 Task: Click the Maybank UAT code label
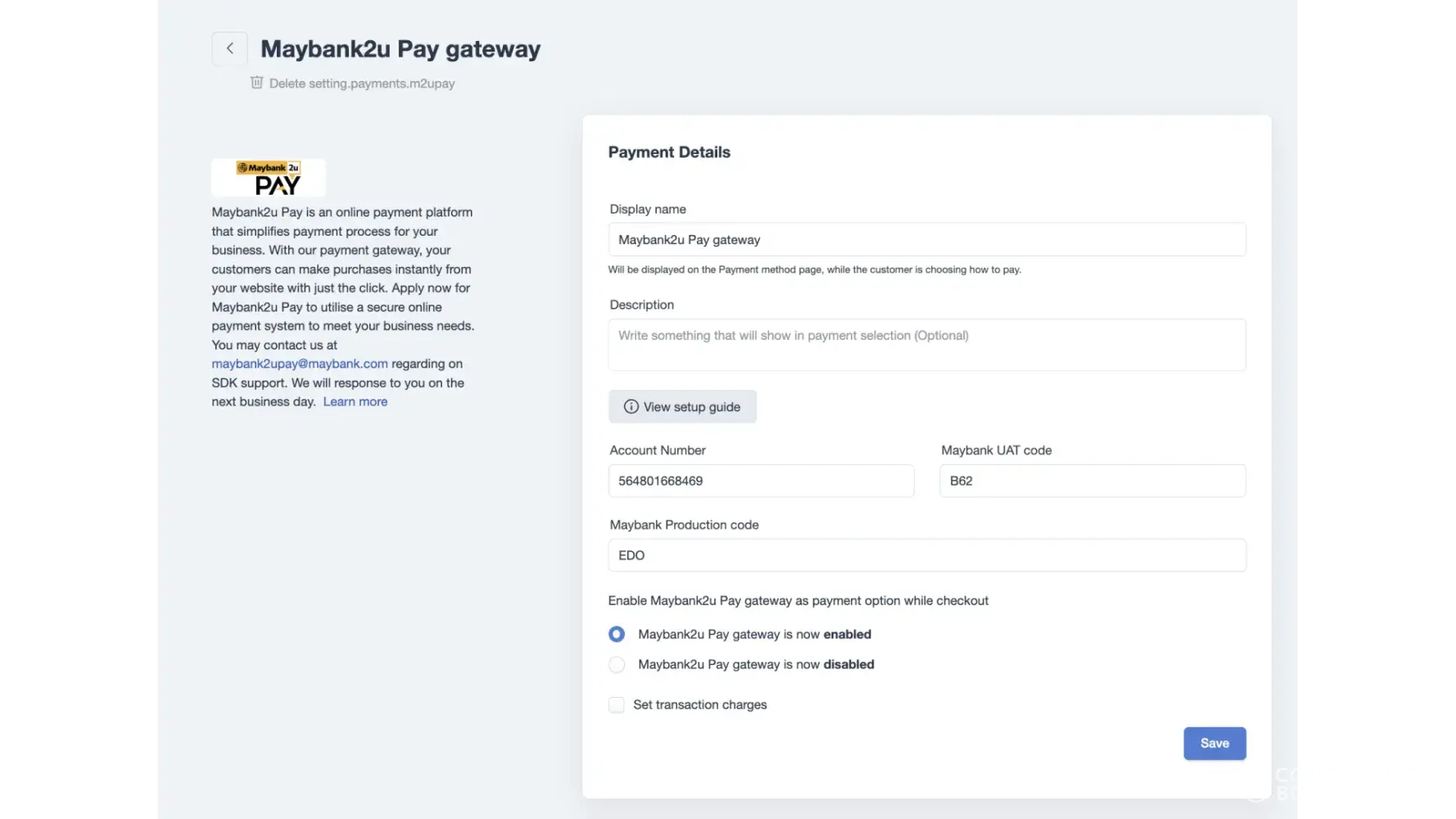coord(997,450)
